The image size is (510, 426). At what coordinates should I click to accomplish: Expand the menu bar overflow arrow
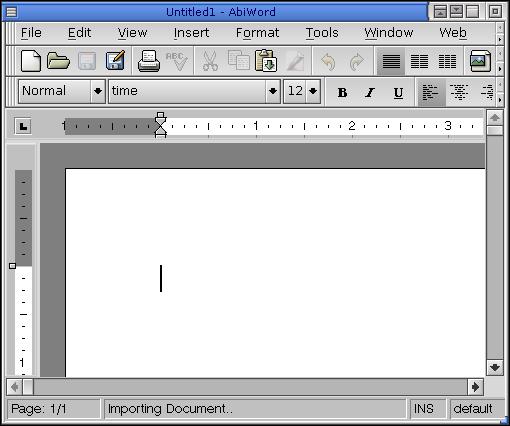pyautogui.click(x=500, y=39)
